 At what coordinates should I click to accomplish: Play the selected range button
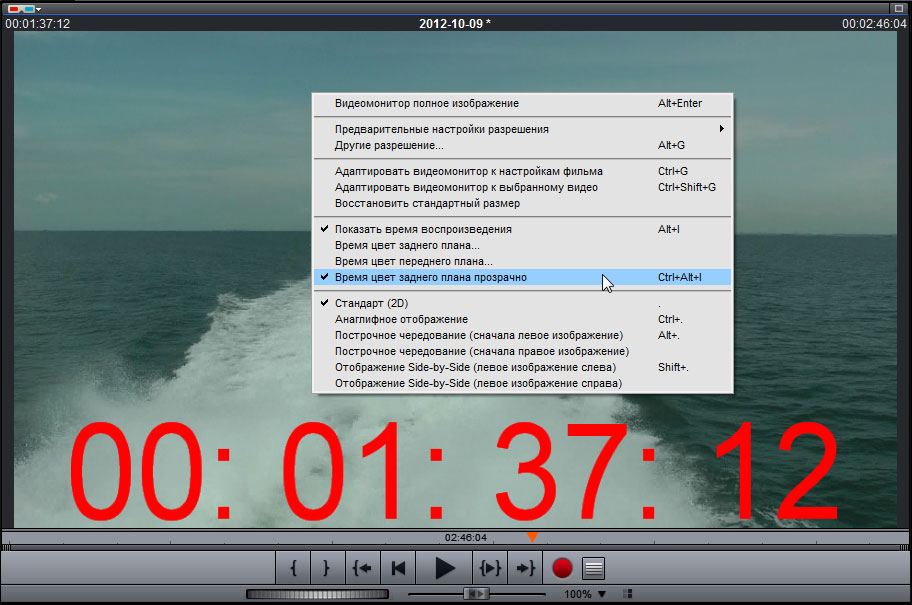[490, 568]
